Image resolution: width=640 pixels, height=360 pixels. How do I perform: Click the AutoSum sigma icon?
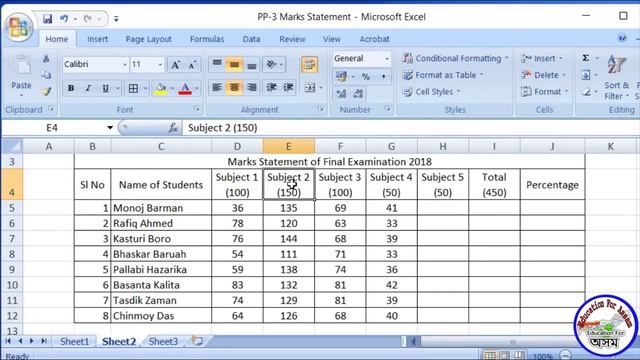(585, 58)
